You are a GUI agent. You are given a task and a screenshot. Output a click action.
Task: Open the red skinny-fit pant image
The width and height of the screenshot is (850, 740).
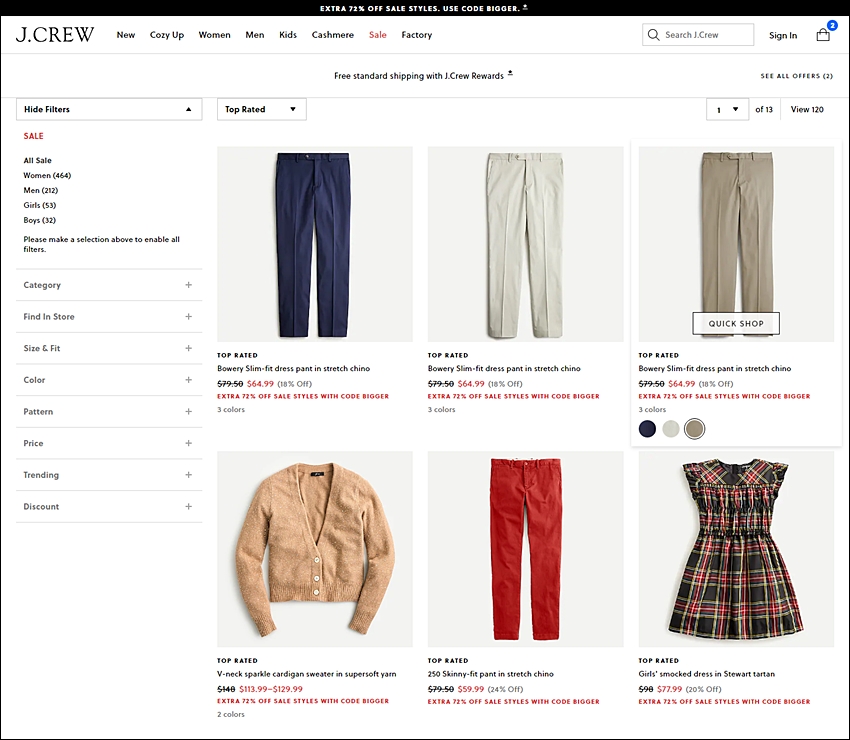[x=525, y=549]
